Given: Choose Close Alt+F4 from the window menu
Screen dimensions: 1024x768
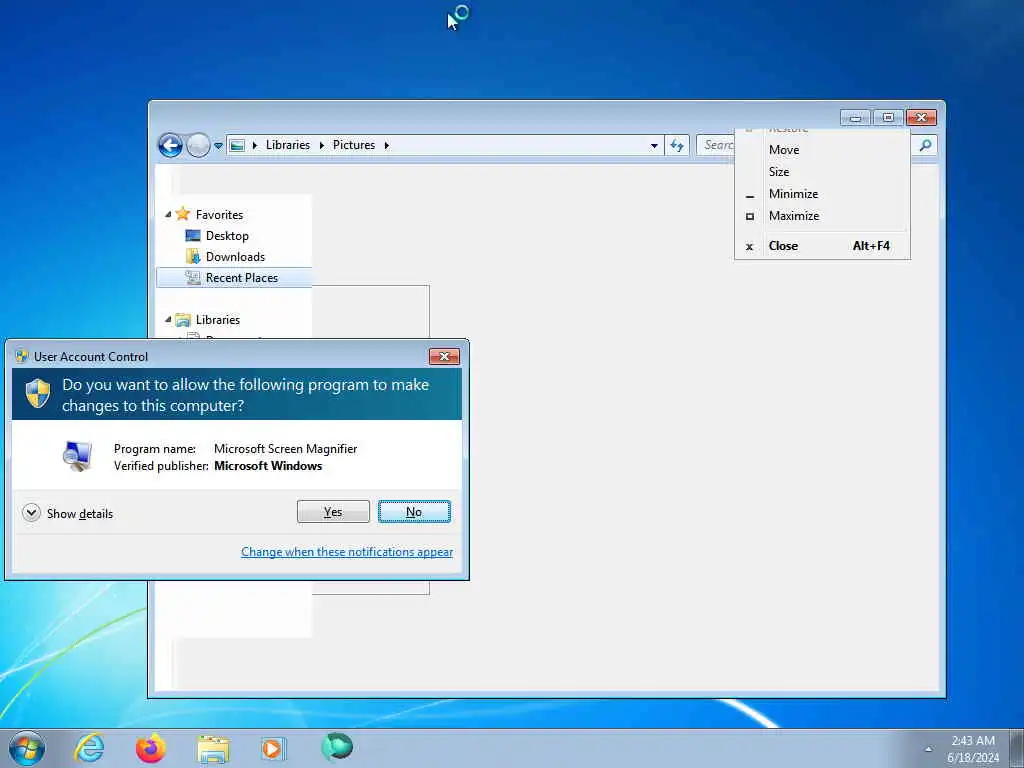Looking at the screenshot, I should pyautogui.click(x=822, y=246).
